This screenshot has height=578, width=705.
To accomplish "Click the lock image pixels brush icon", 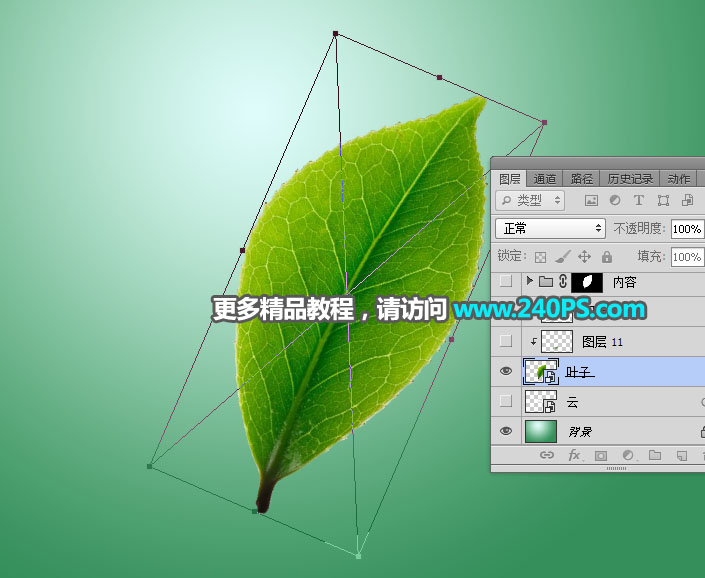I will pos(563,257).
